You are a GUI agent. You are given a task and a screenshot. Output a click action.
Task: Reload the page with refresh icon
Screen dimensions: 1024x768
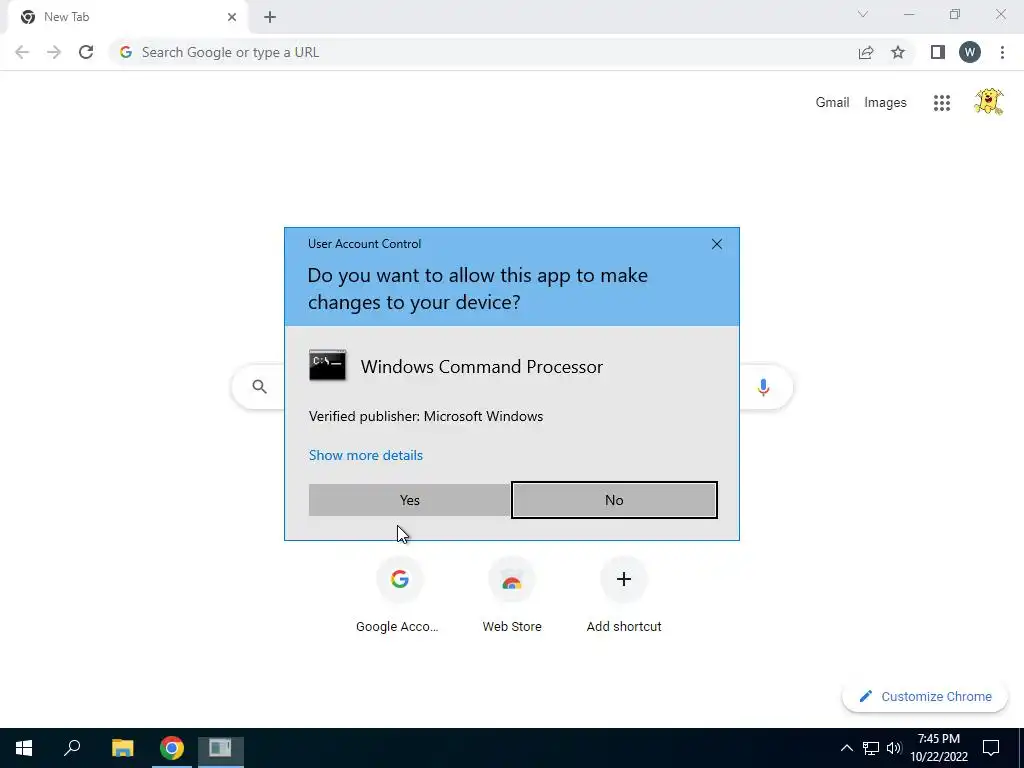(86, 52)
